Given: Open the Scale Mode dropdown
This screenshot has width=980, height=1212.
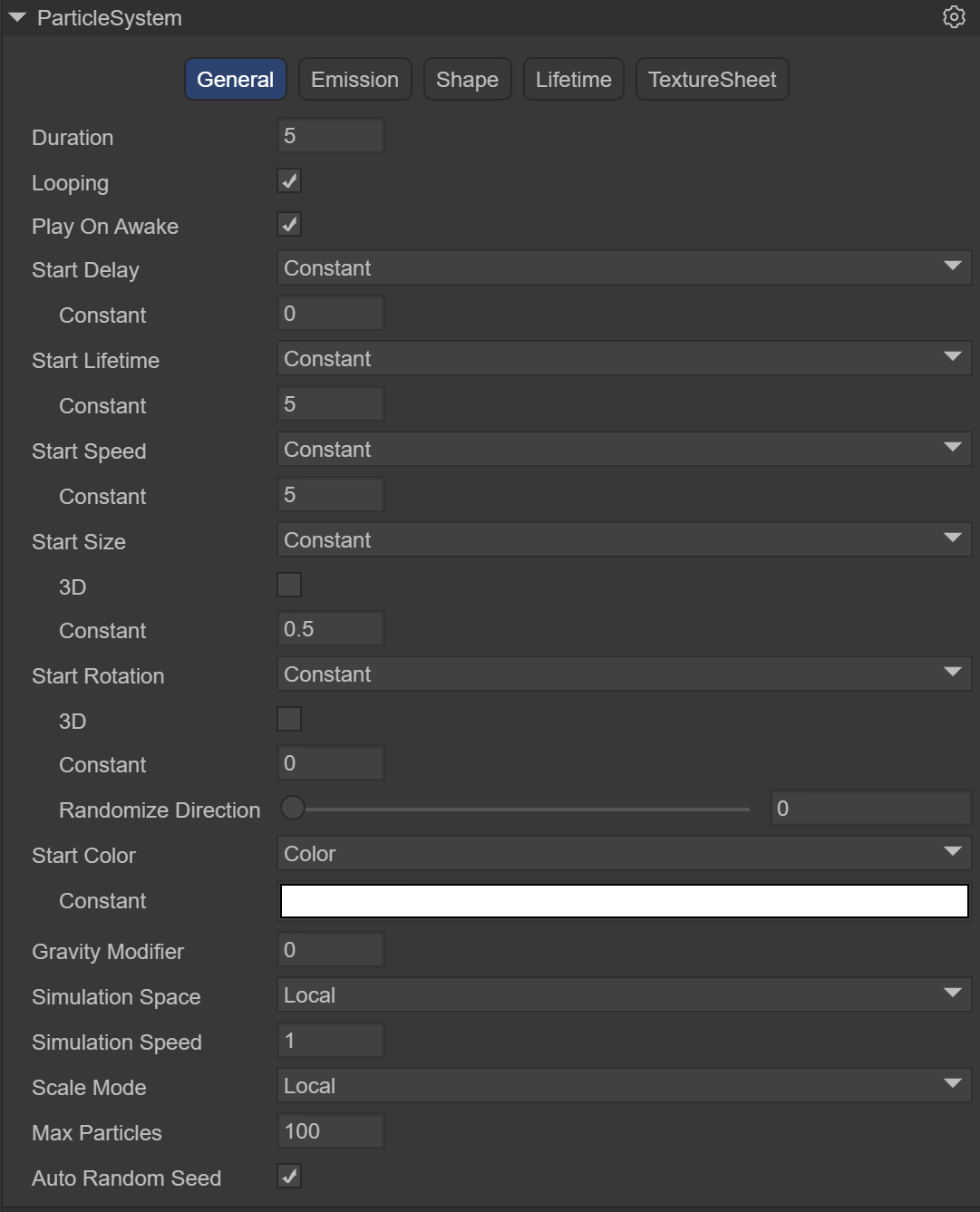Looking at the screenshot, I should (x=624, y=1086).
